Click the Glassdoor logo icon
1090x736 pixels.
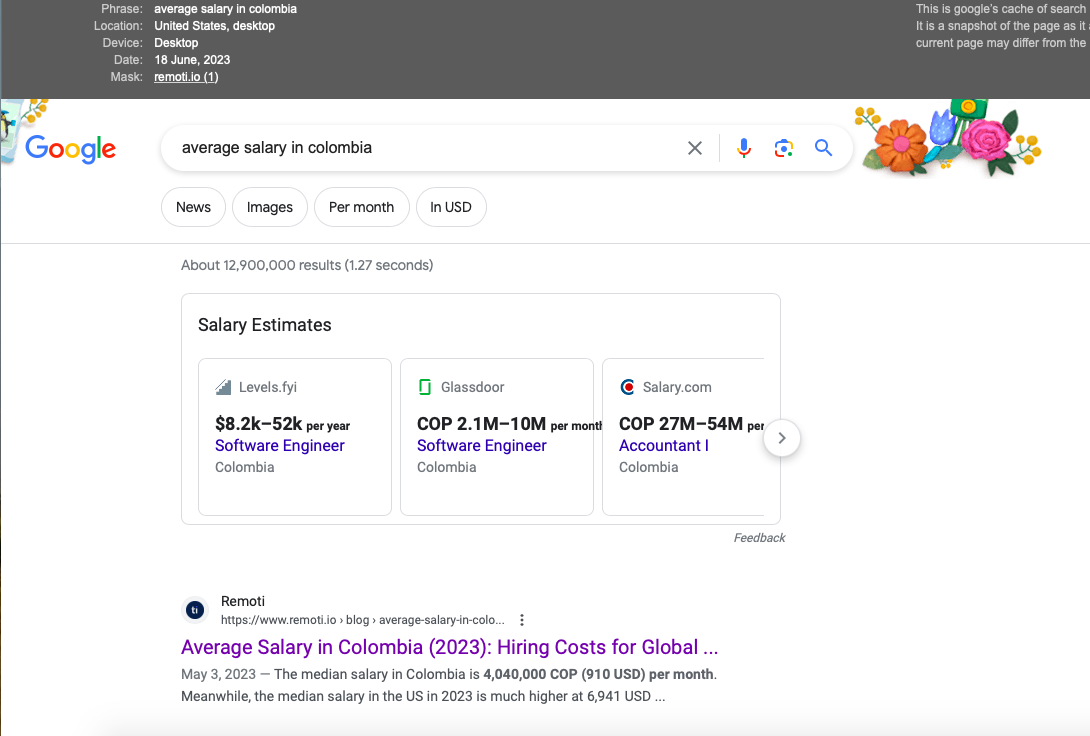click(x=425, y=387)
